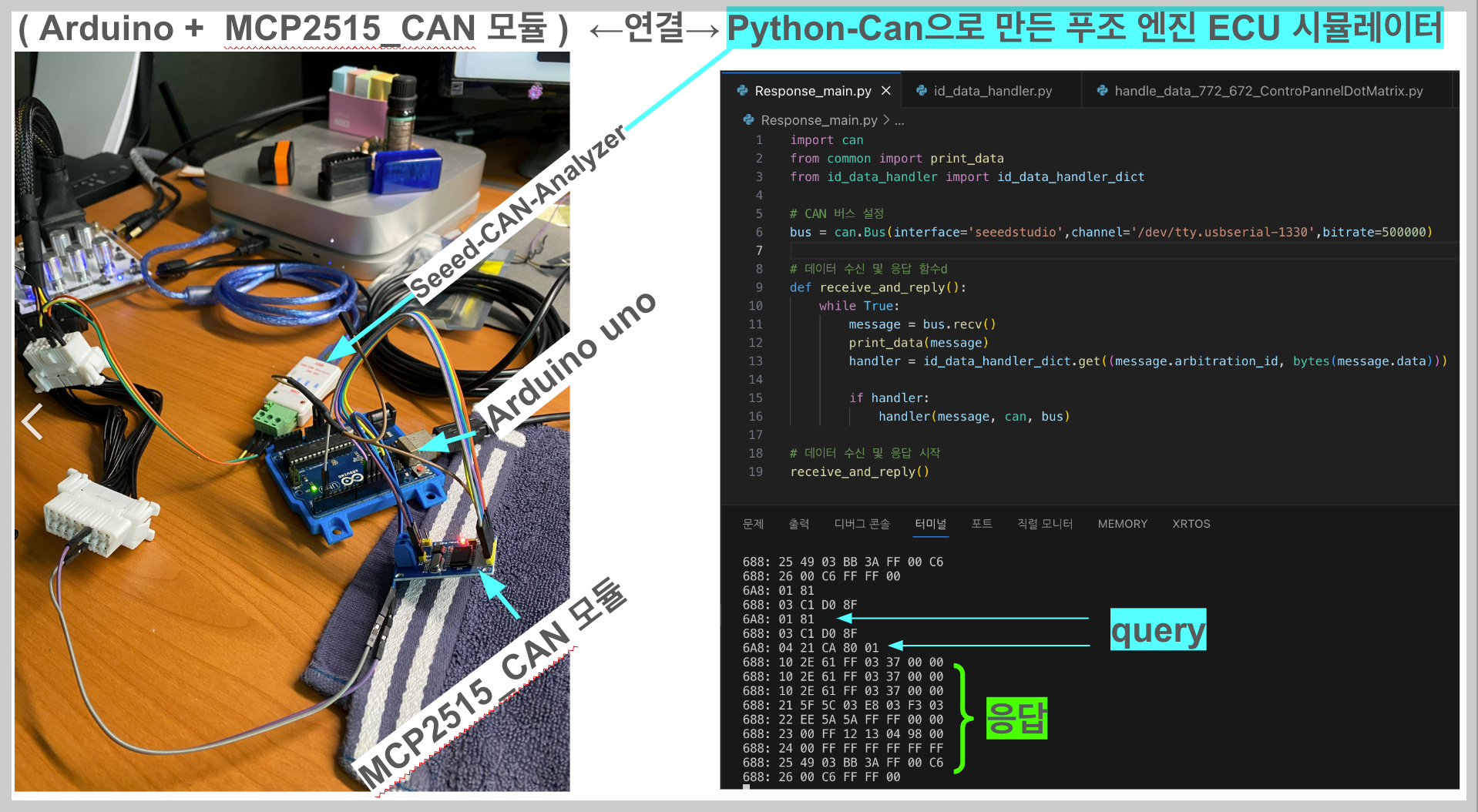Click the 'while True:' line
The height and width of the screenshot is (812, 1478).
[859, 306]
